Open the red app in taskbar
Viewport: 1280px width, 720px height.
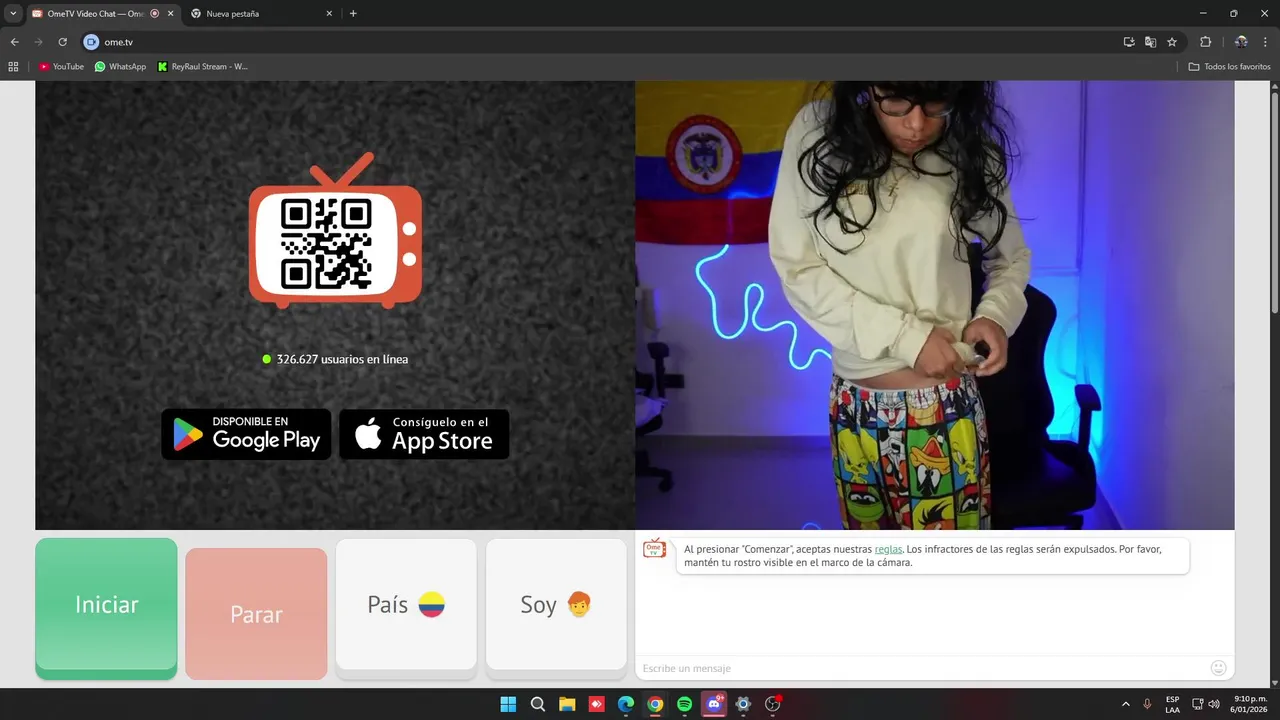click(596, 704)
